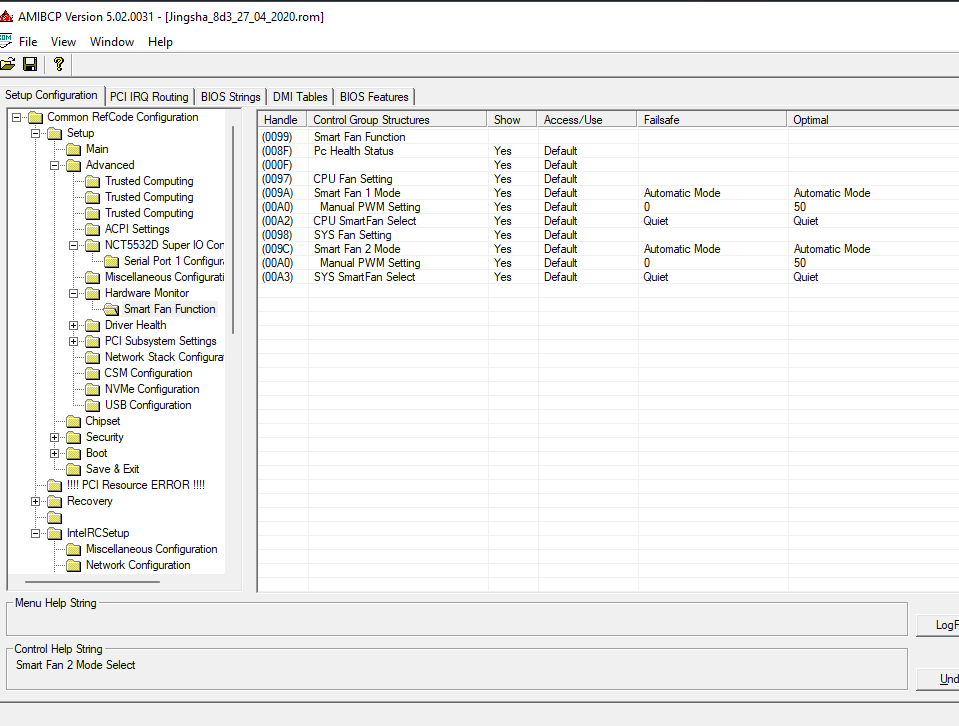Open the Help menu
Screen dimensions: 959x726
160,42
